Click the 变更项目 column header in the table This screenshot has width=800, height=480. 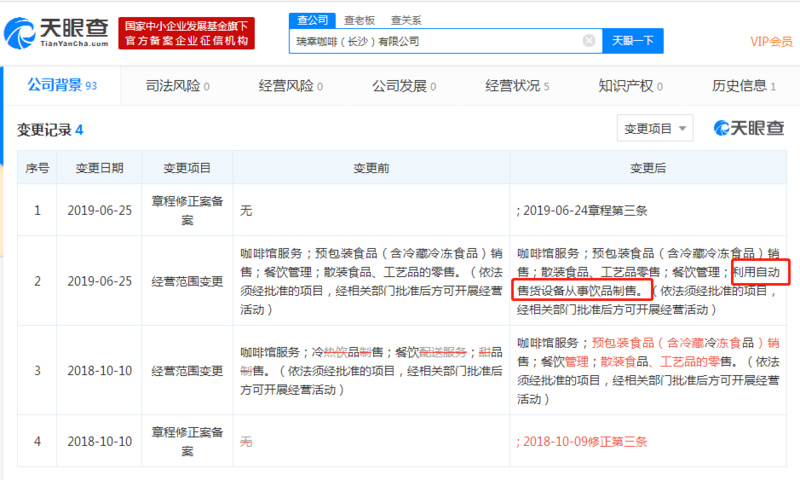tap(187, 168)
